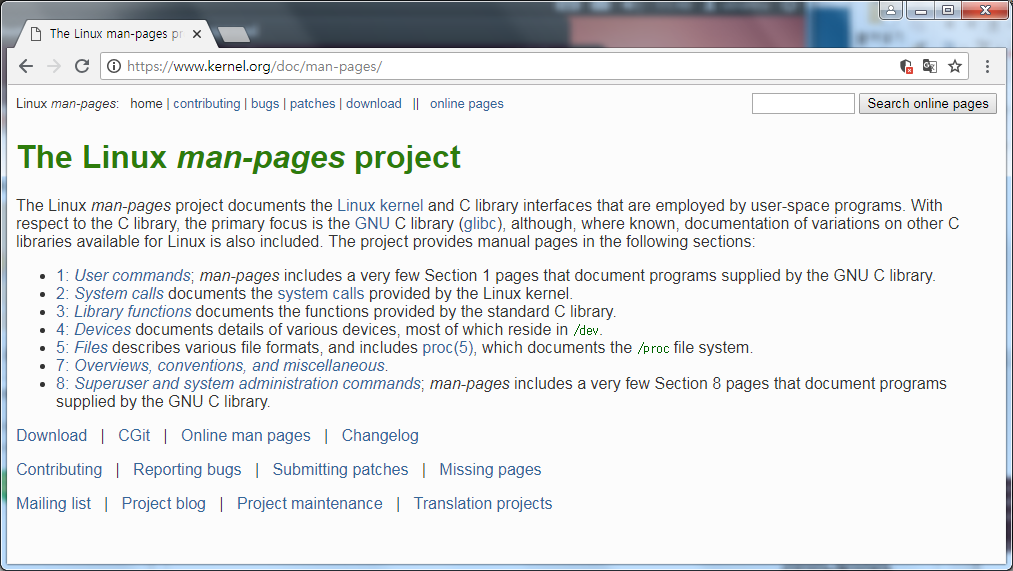Open section 3: Library functions
Viewport: 1013px width, 571px height.
123,311
